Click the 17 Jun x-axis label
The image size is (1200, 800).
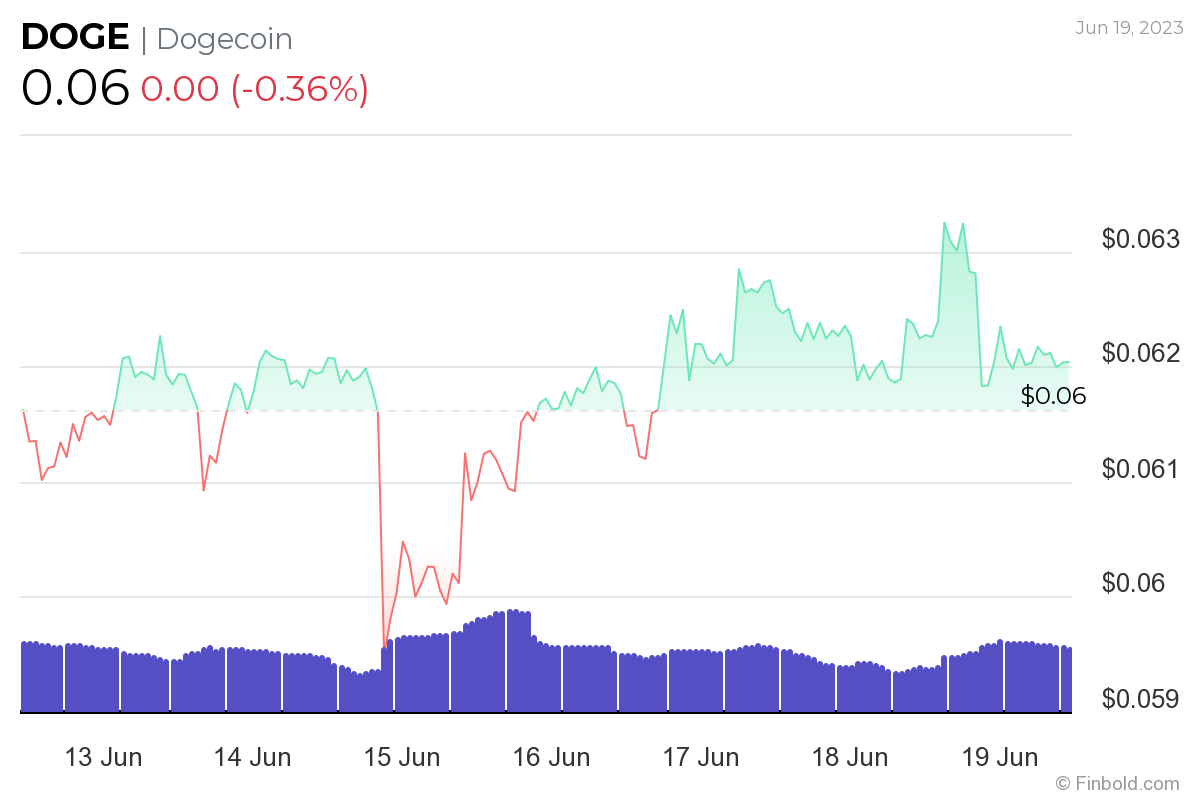700,757
